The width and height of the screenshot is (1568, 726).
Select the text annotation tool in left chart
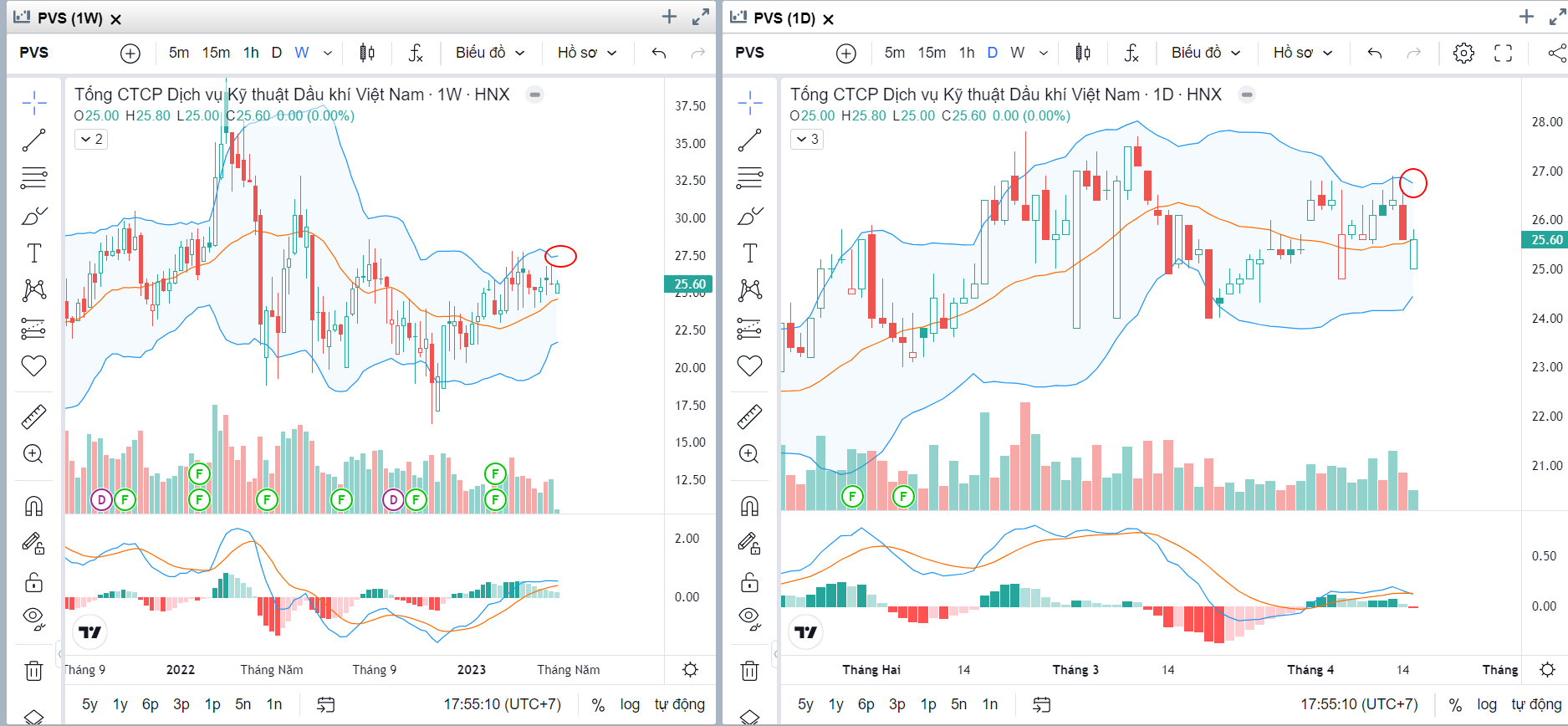33,253
